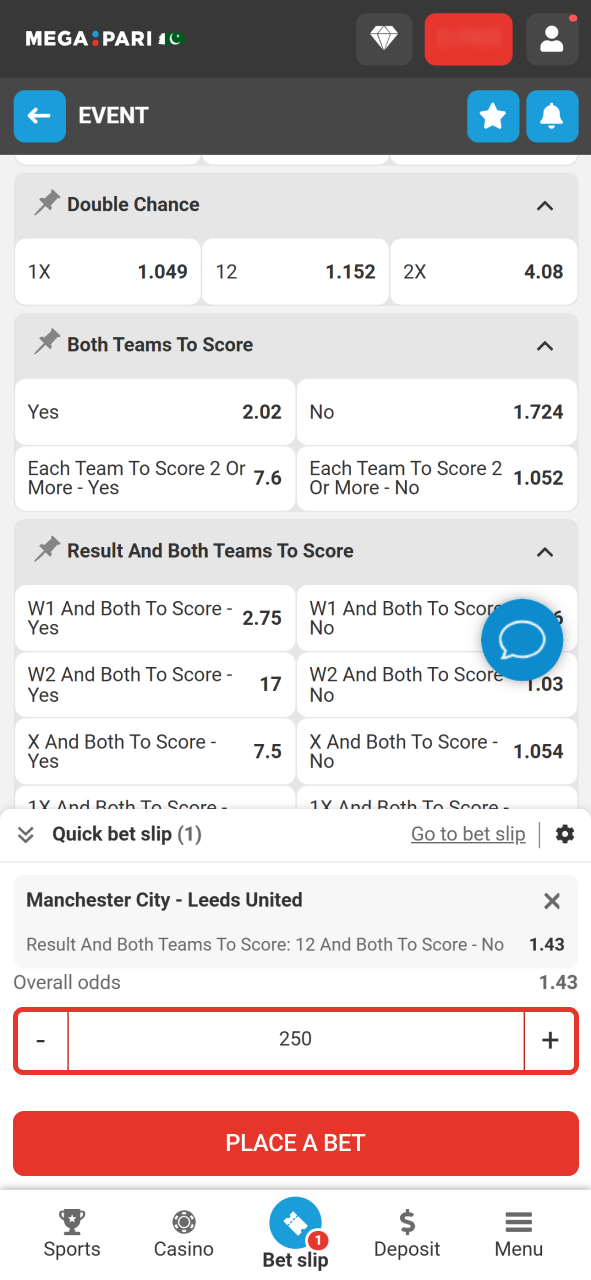The image size is (591, 1280).
Task: Open the Menu tab
Action: [x=518, y=1233]
